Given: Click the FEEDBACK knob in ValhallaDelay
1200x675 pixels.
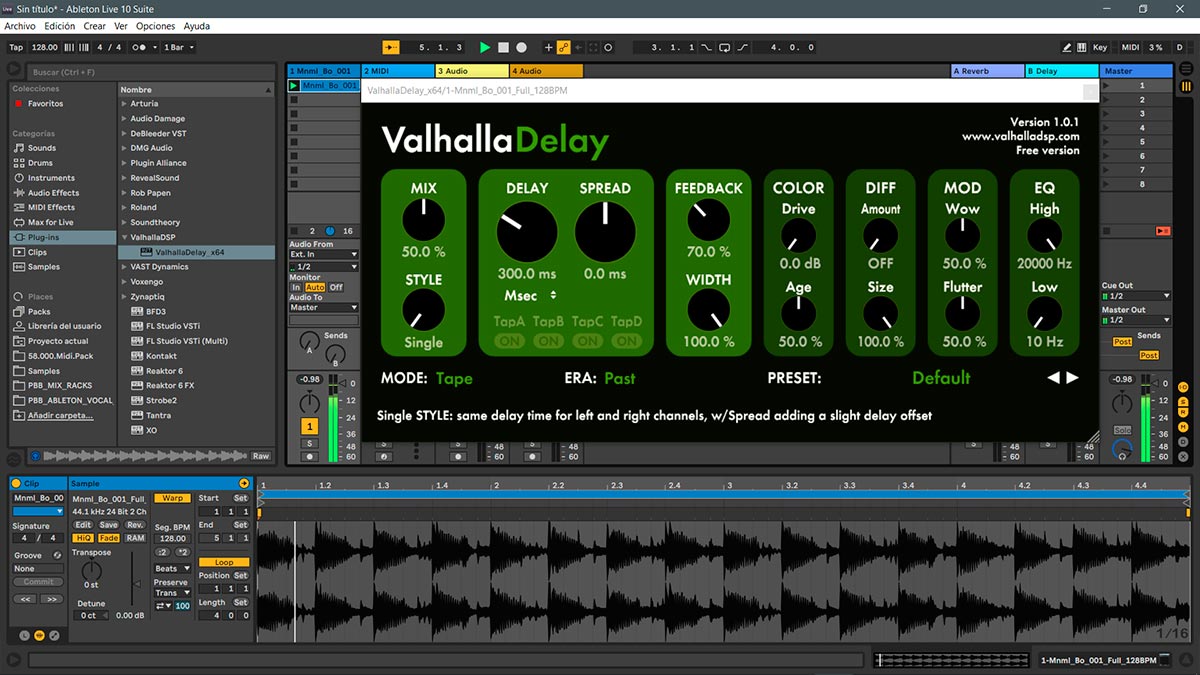Looking at the screenshot, I should (709, 219).
